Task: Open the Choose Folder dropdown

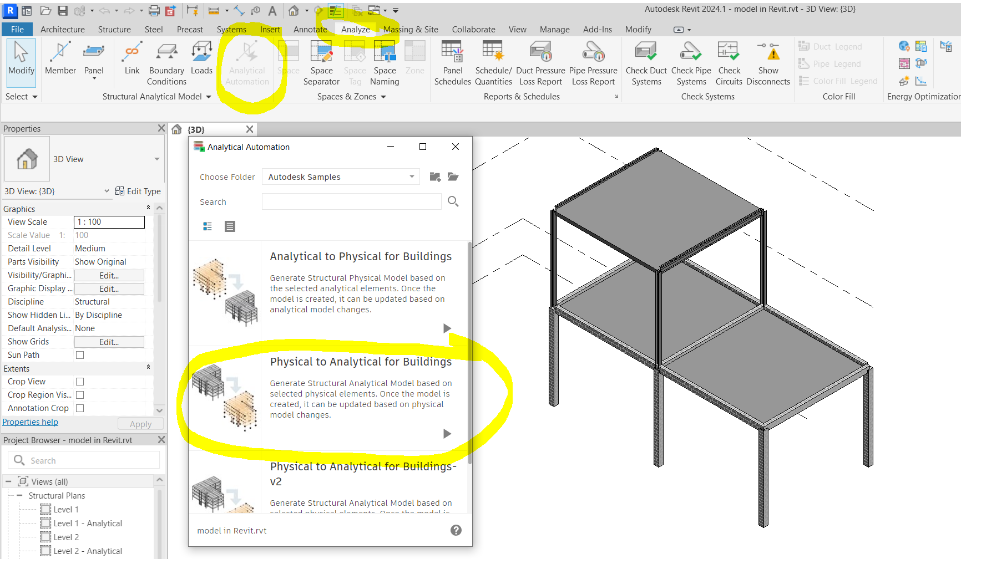Action: pyautogui.click(x=341, y=177)
